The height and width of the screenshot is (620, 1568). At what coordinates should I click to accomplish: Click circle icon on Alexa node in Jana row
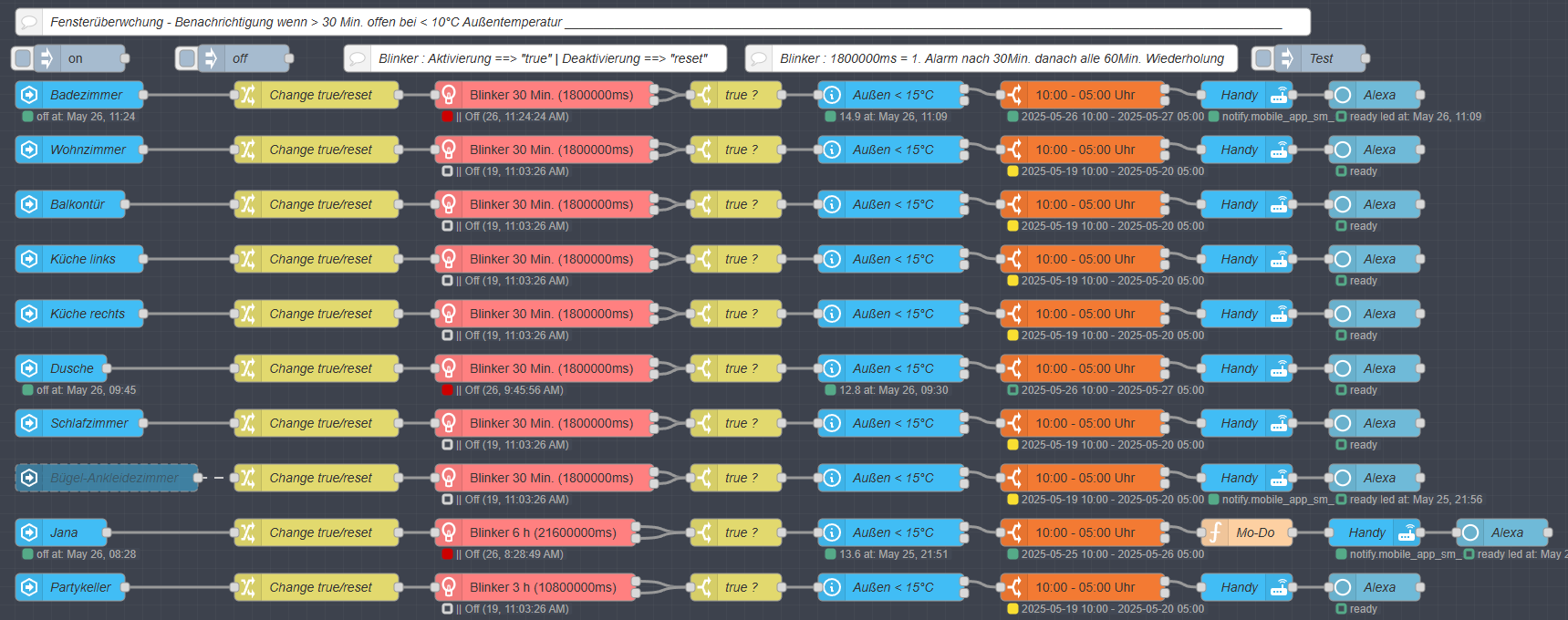pos(1470,532)
